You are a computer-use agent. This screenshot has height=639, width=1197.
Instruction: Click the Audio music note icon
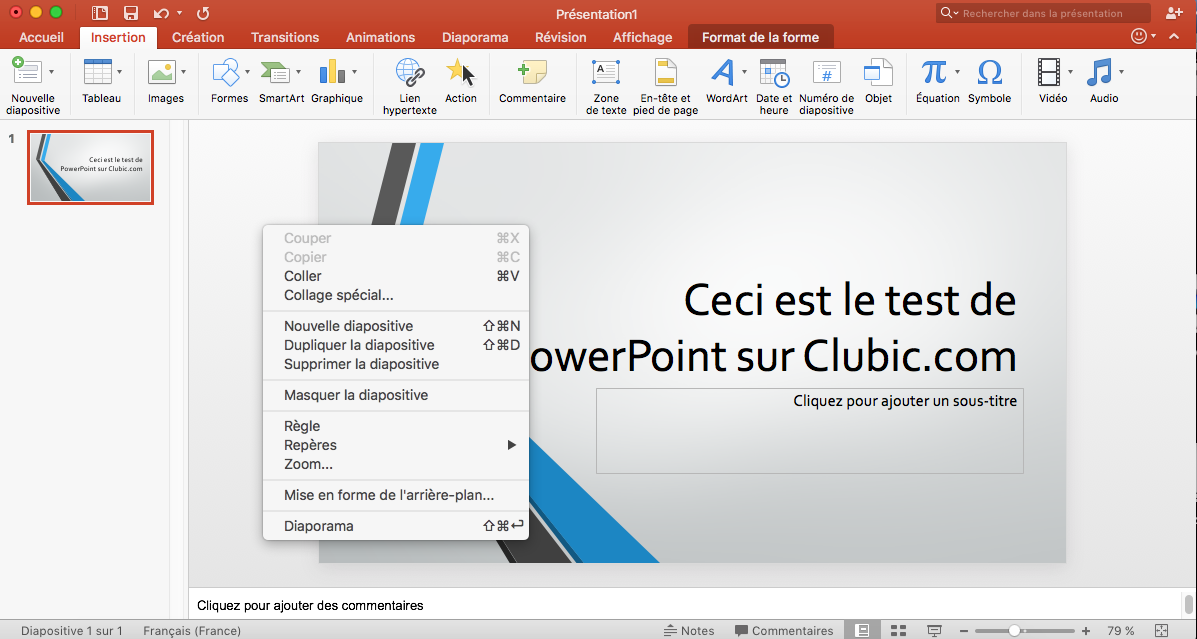[x=1100, y=72]
